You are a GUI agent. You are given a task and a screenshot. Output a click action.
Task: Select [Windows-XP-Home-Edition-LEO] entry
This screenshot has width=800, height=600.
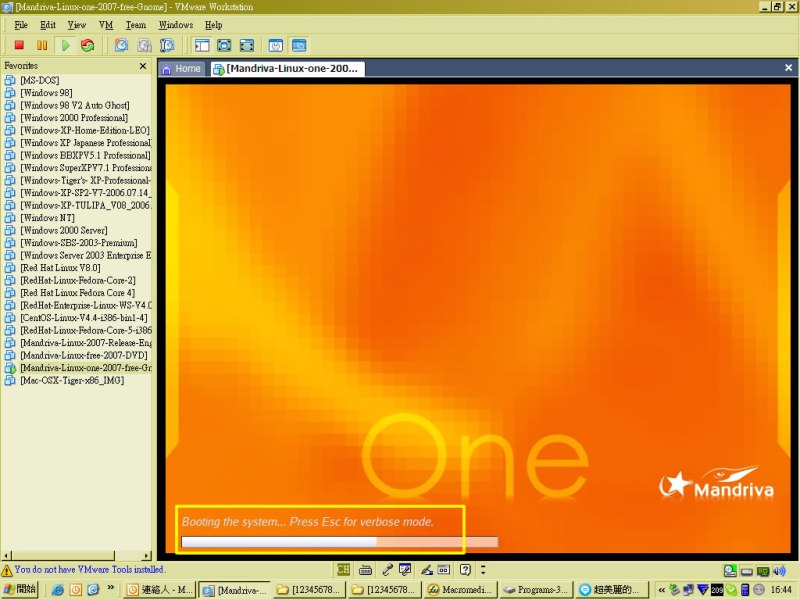tap(85, 131)
